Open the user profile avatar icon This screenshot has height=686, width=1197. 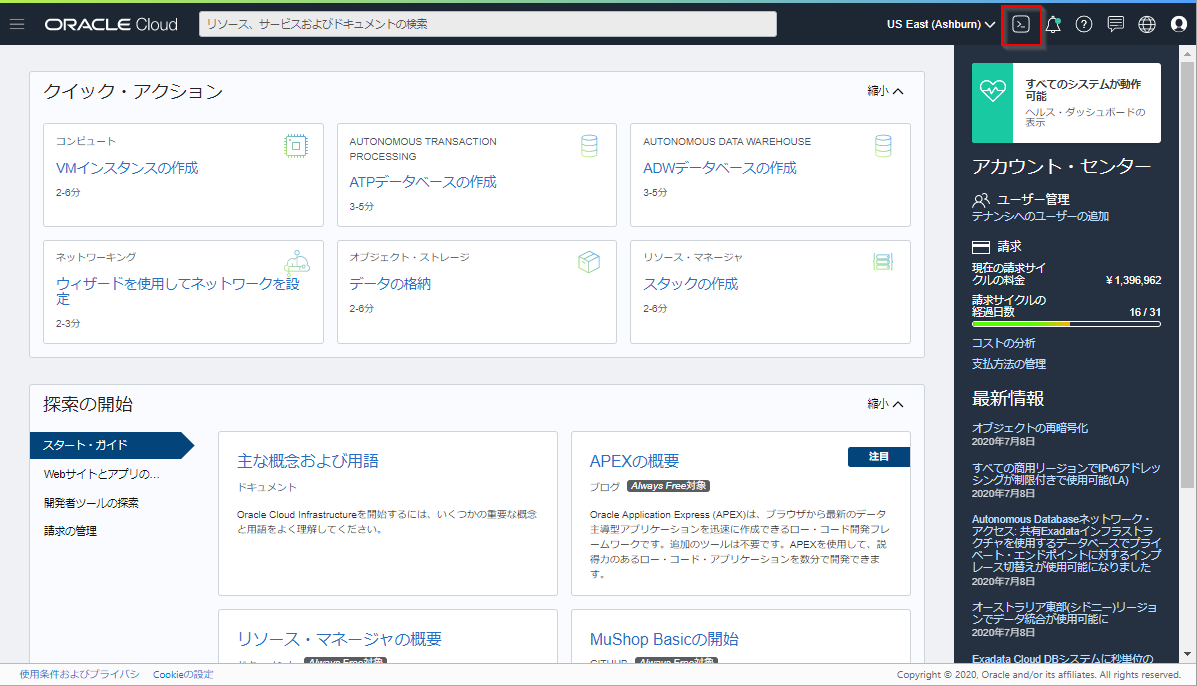(1178, 25)
